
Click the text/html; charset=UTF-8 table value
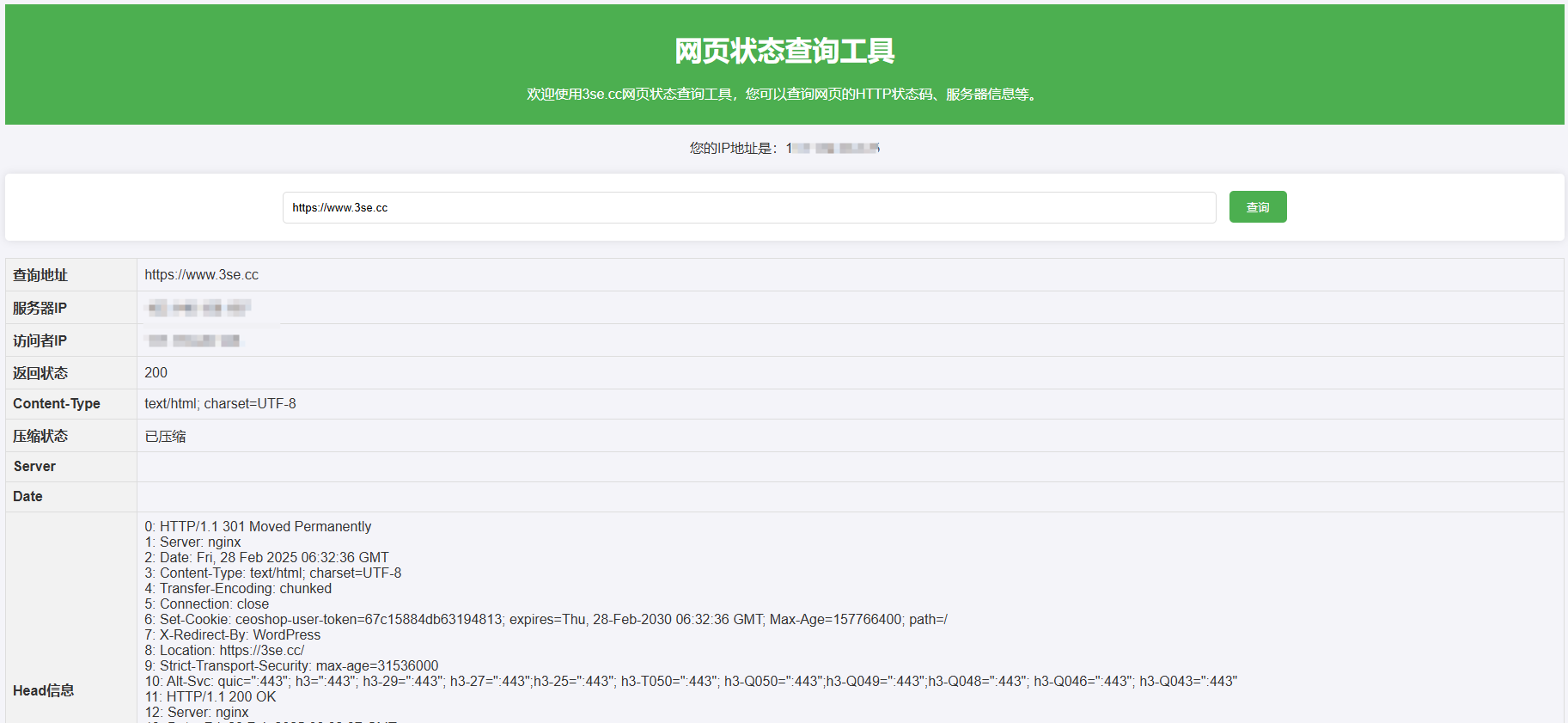click(220, 404)
